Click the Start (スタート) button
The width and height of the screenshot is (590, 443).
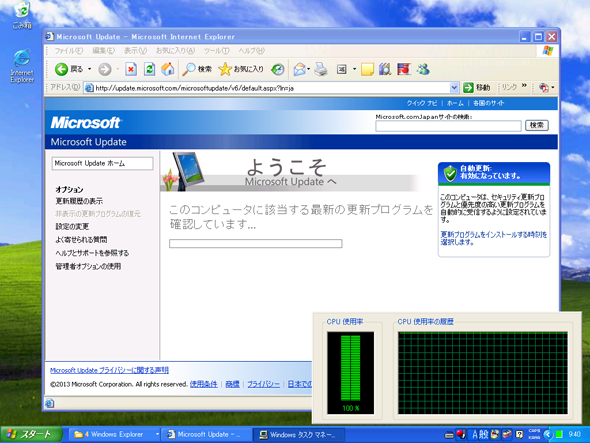[31, 434]
